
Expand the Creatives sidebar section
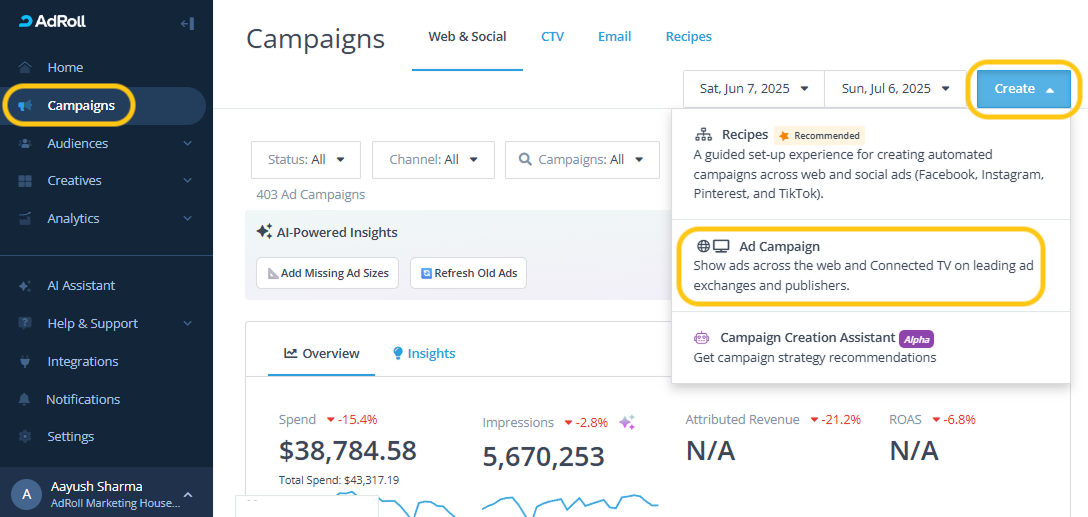[187, 181]
